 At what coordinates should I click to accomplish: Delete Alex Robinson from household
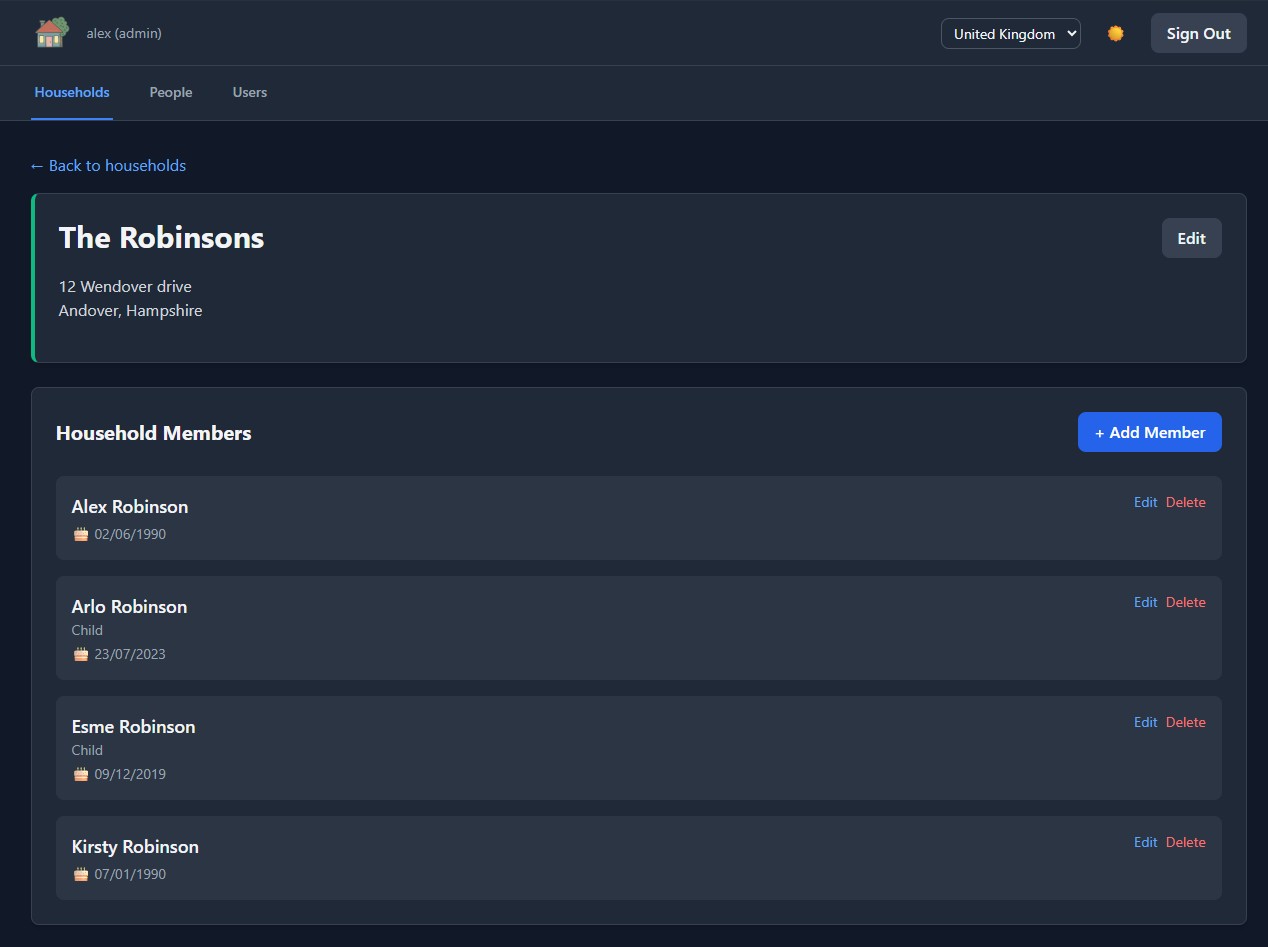(1186, 502)
